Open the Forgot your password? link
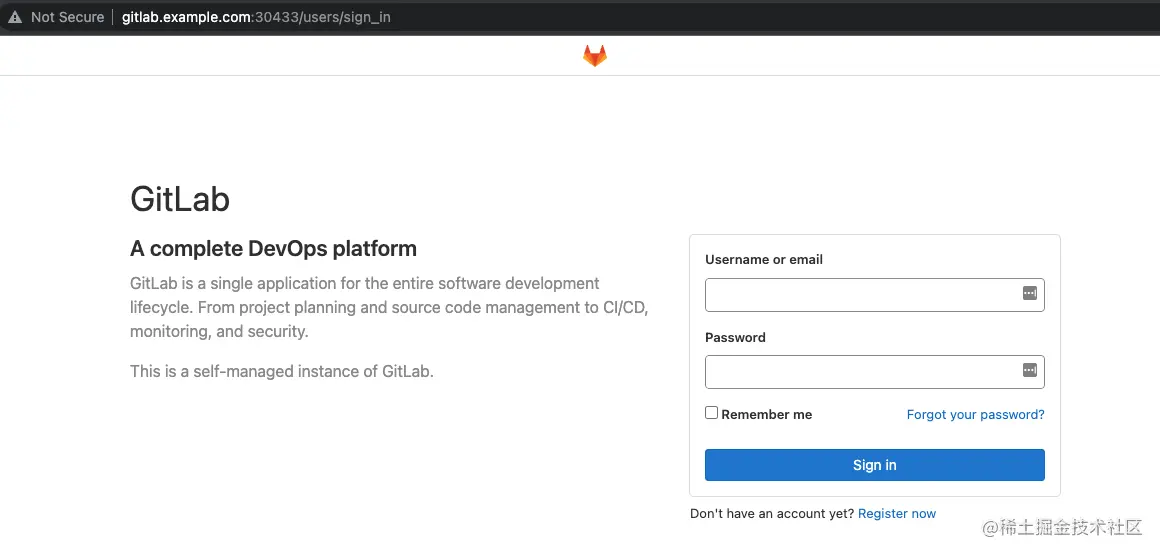Image resolution: width=1160 pixels, height=555 pixels. [x=975, y=414]
